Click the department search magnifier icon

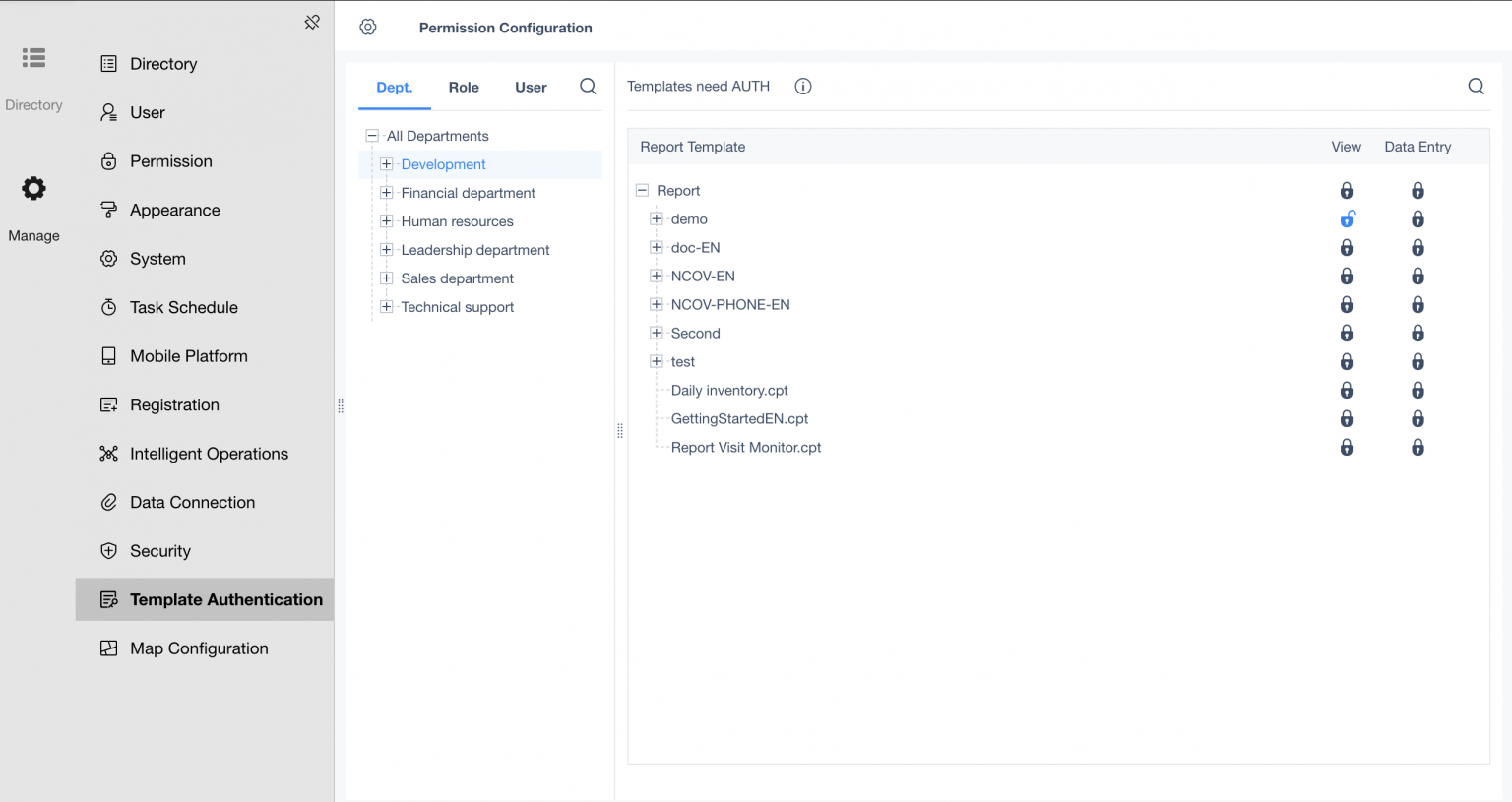pos(588,87)
